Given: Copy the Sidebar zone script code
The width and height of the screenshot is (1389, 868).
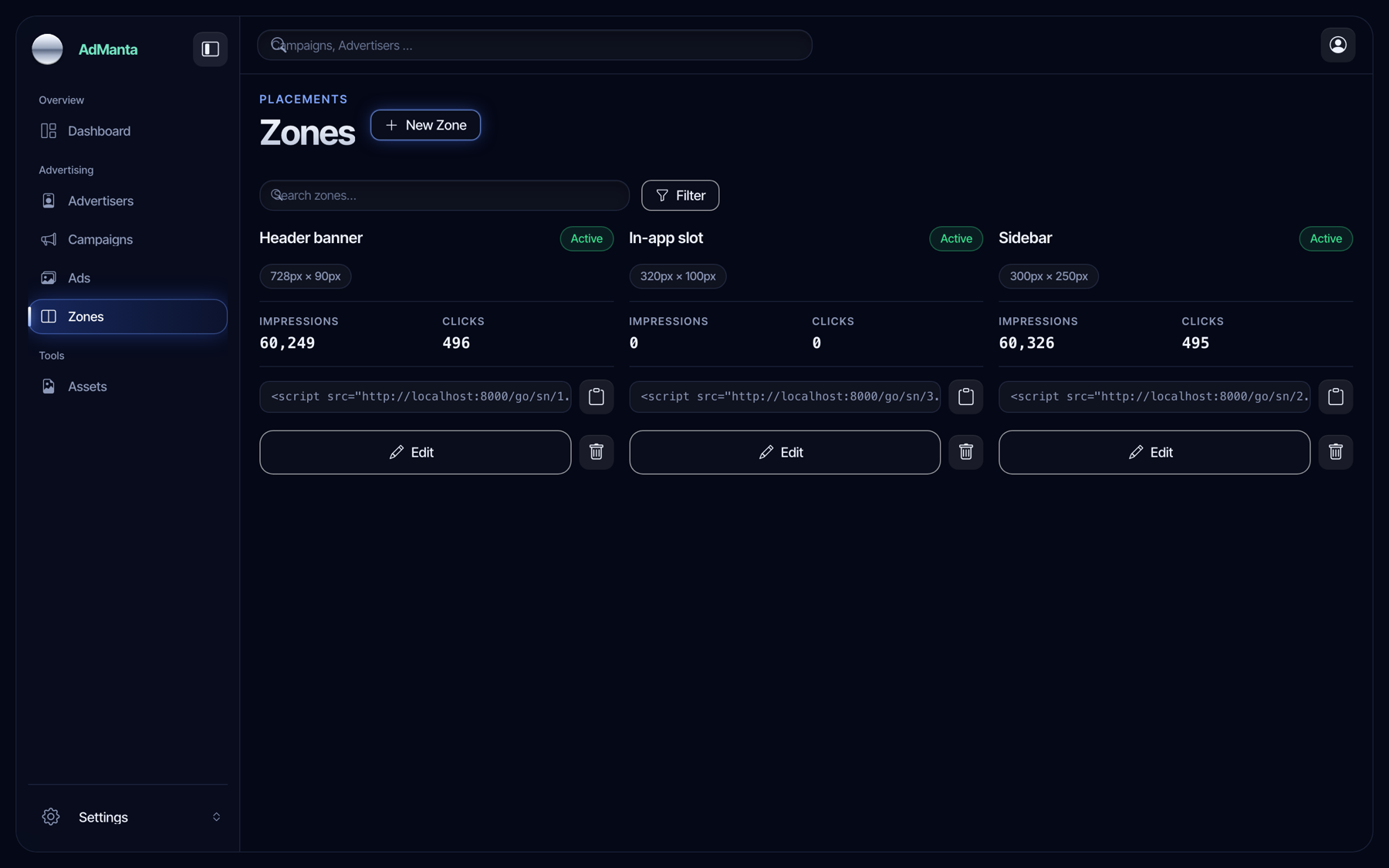Looking at the screenshot, I should (1336, 397).
